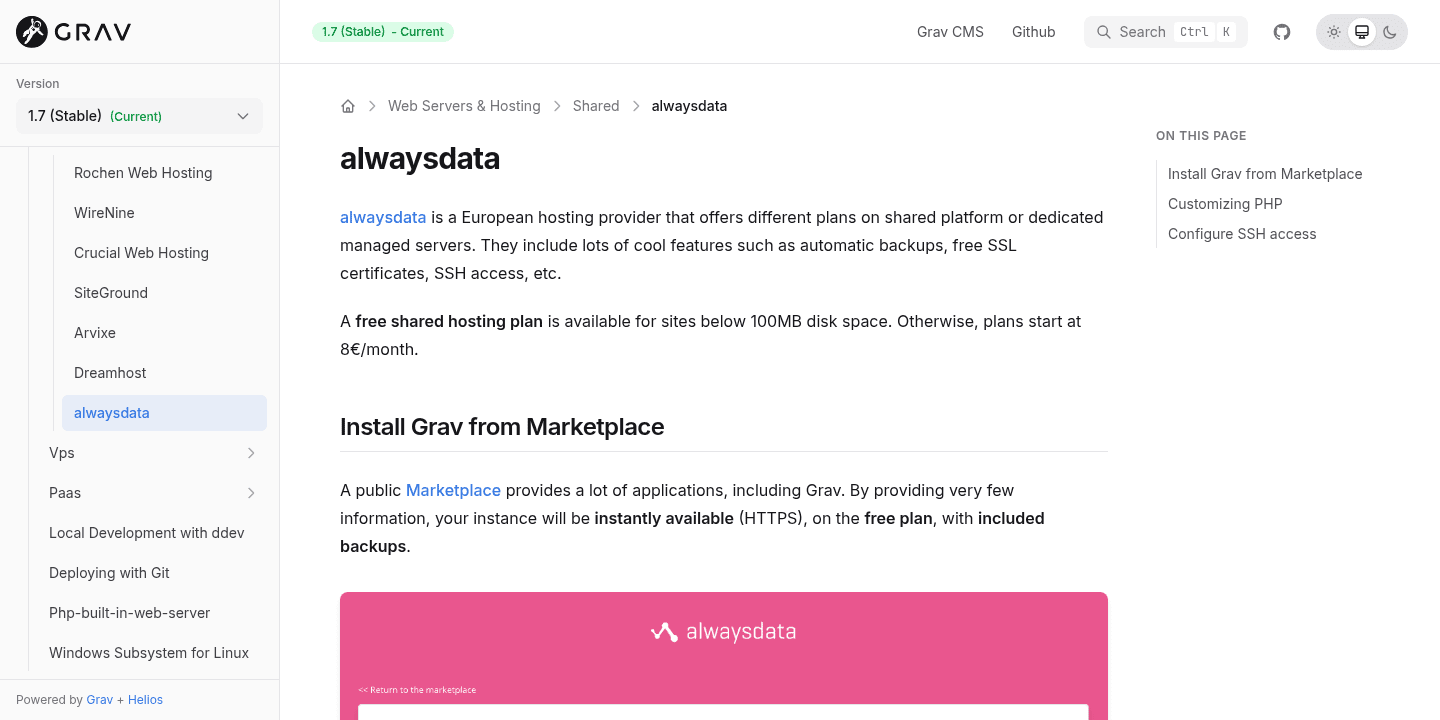
Task: Follow the alwaysdata link in the intro
Action: pyautogui.click(x=383, y=217)
